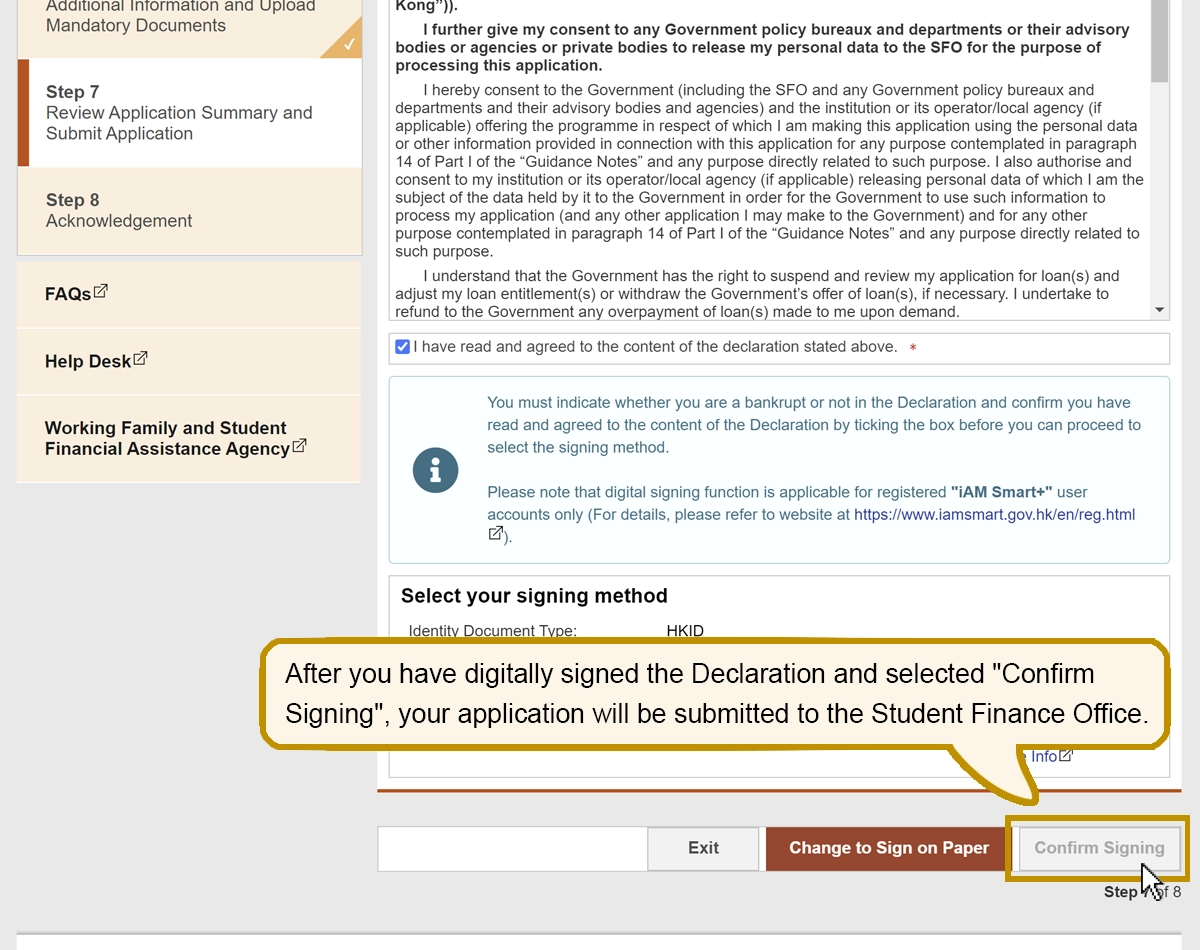Go to Step 8 Acknowledgement
The height and width of the screenshot is (950, 1200).
pos(119,211)
